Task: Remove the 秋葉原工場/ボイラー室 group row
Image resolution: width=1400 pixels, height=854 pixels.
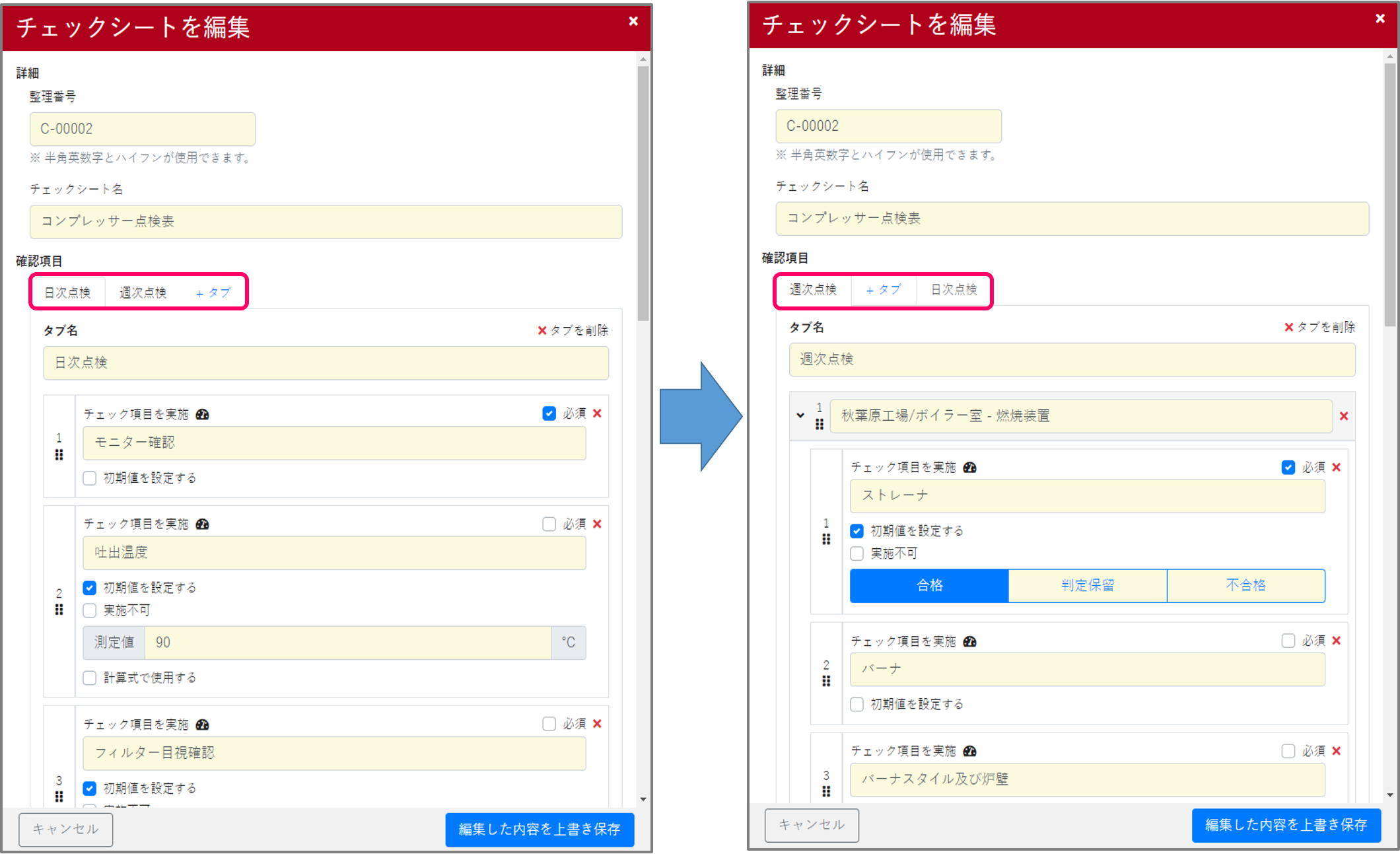Action: [1343, 416]
